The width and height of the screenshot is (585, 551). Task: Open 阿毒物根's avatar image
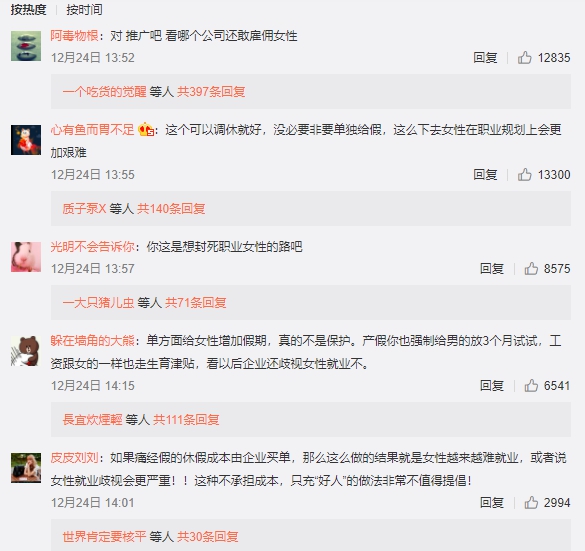[26, 46]
